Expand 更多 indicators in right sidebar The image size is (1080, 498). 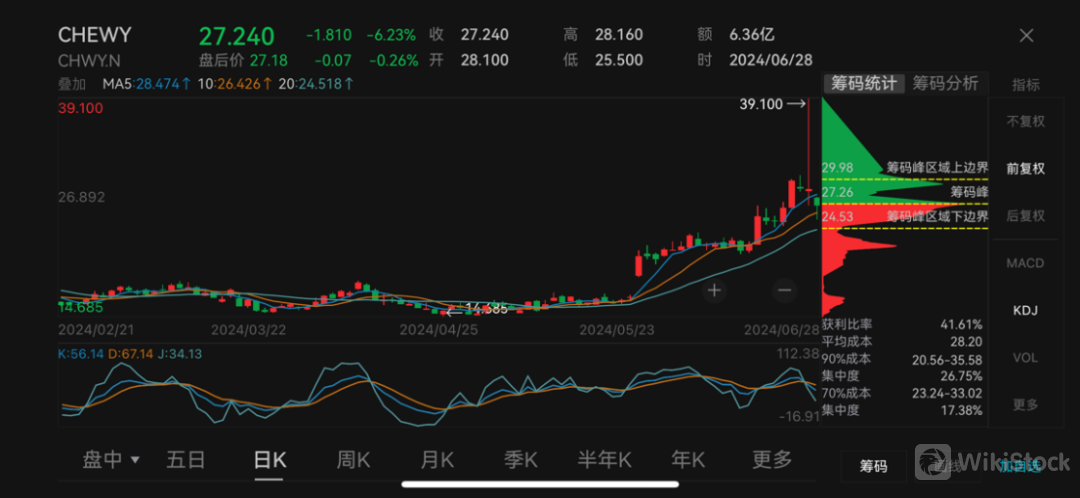tap(1025, 405)
